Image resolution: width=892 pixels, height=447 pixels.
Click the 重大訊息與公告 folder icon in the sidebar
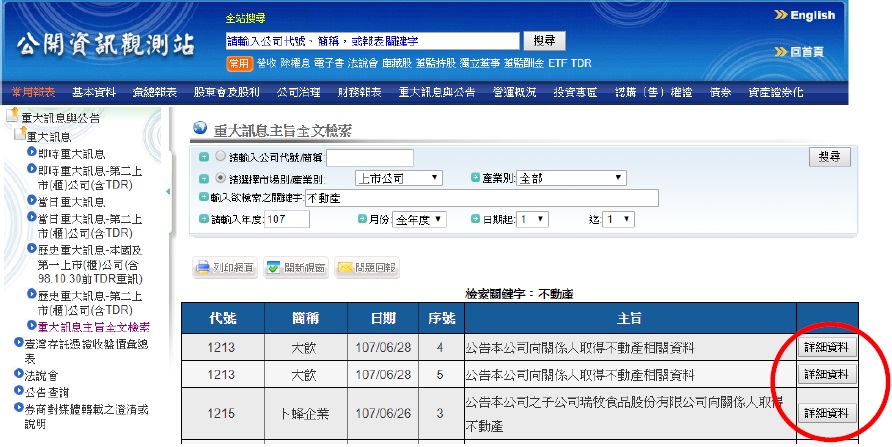coord(12,117)
